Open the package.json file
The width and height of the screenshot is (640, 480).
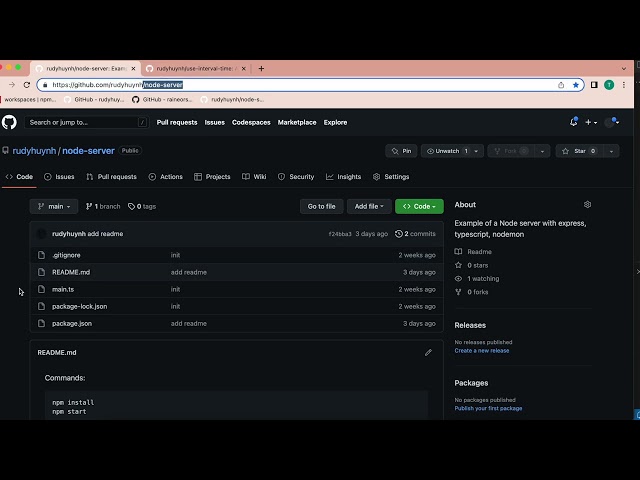click(71, 324)
